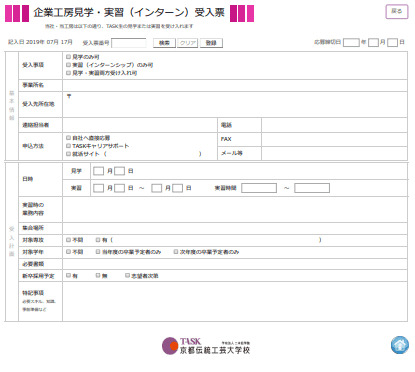Check the 自社へ直接応募 checkbox

pos(68,138)
